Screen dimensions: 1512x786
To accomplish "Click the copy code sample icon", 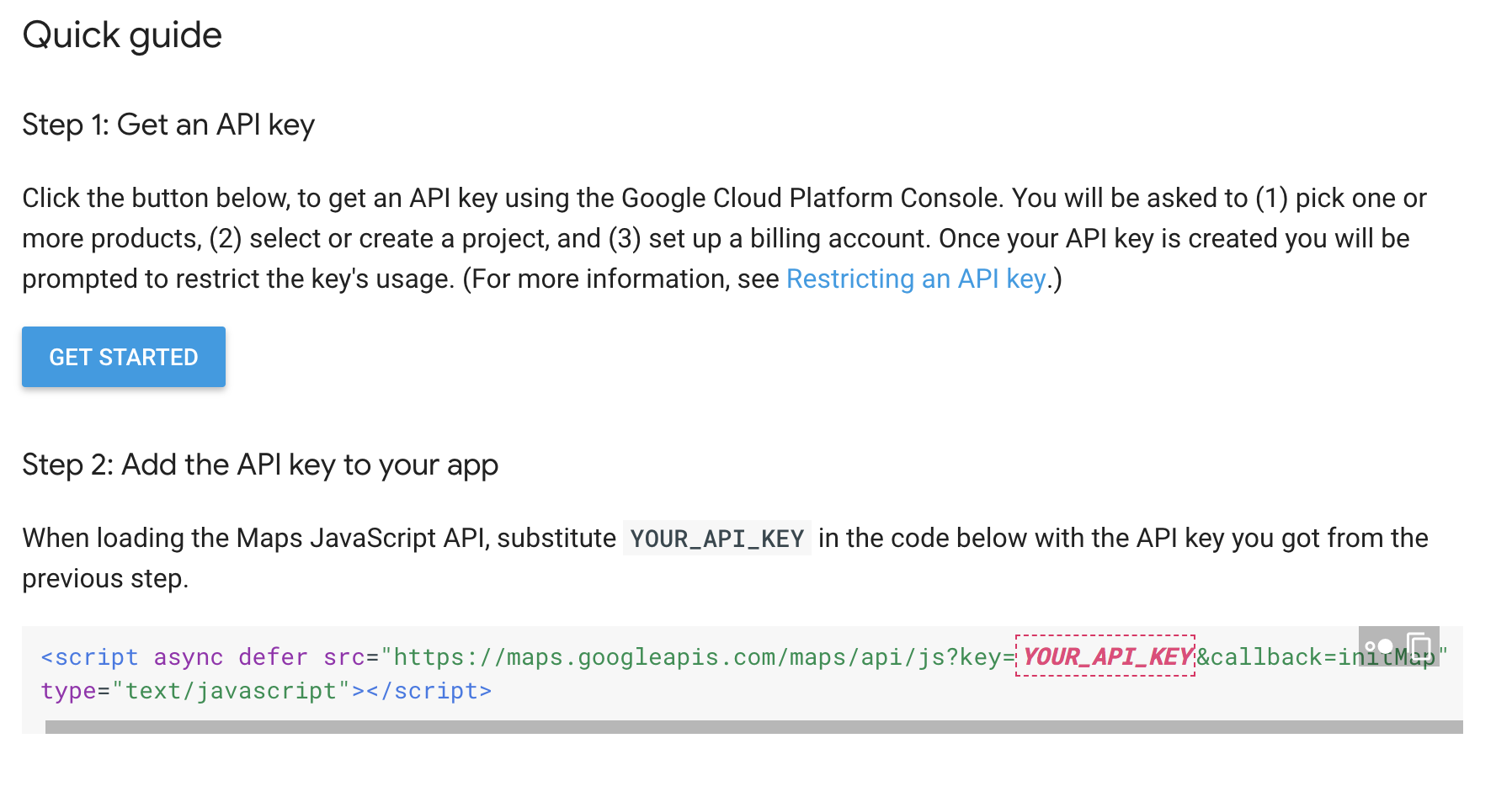I will (1419, 646).
